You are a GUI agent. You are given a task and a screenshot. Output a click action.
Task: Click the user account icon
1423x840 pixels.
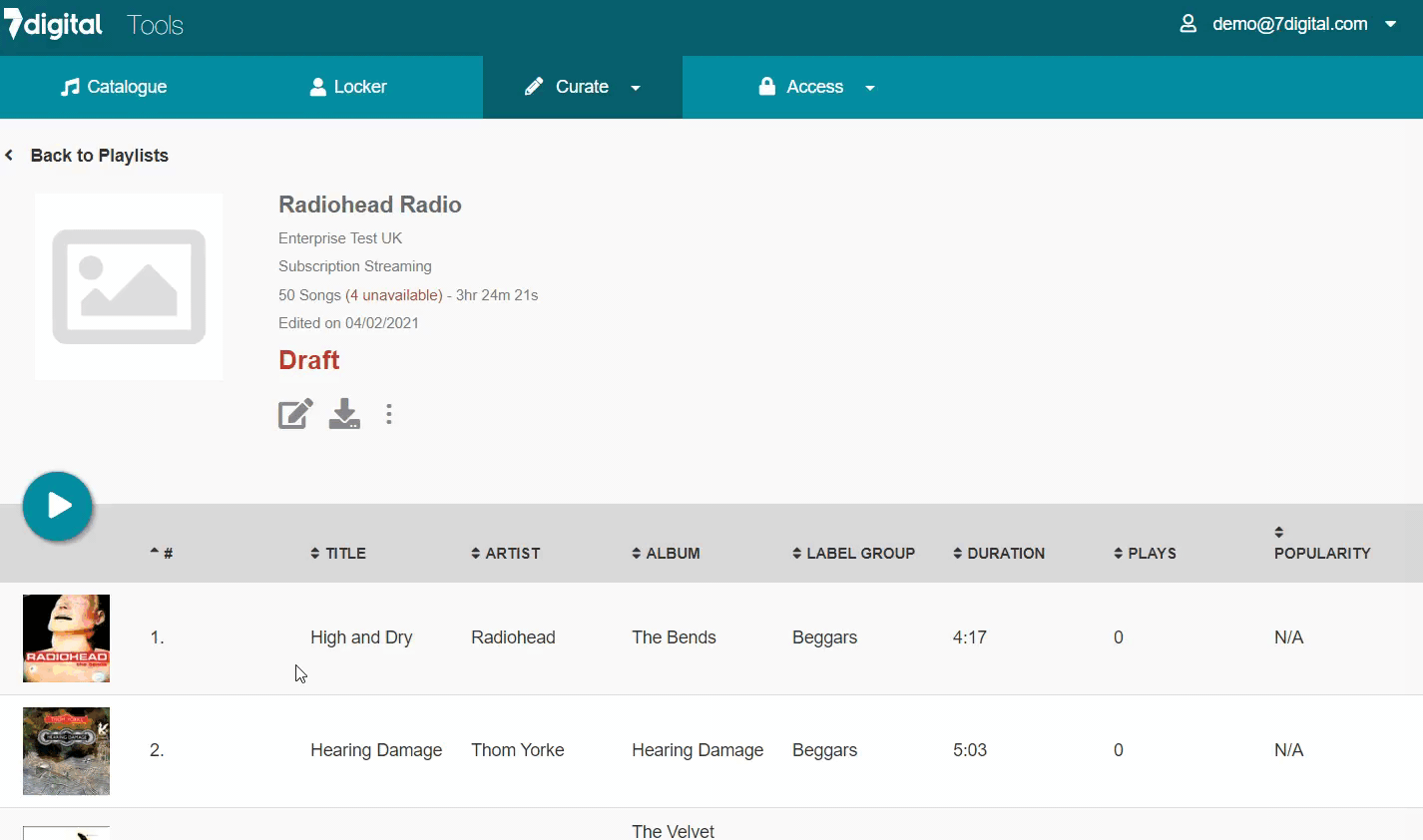coord(1187,24)
